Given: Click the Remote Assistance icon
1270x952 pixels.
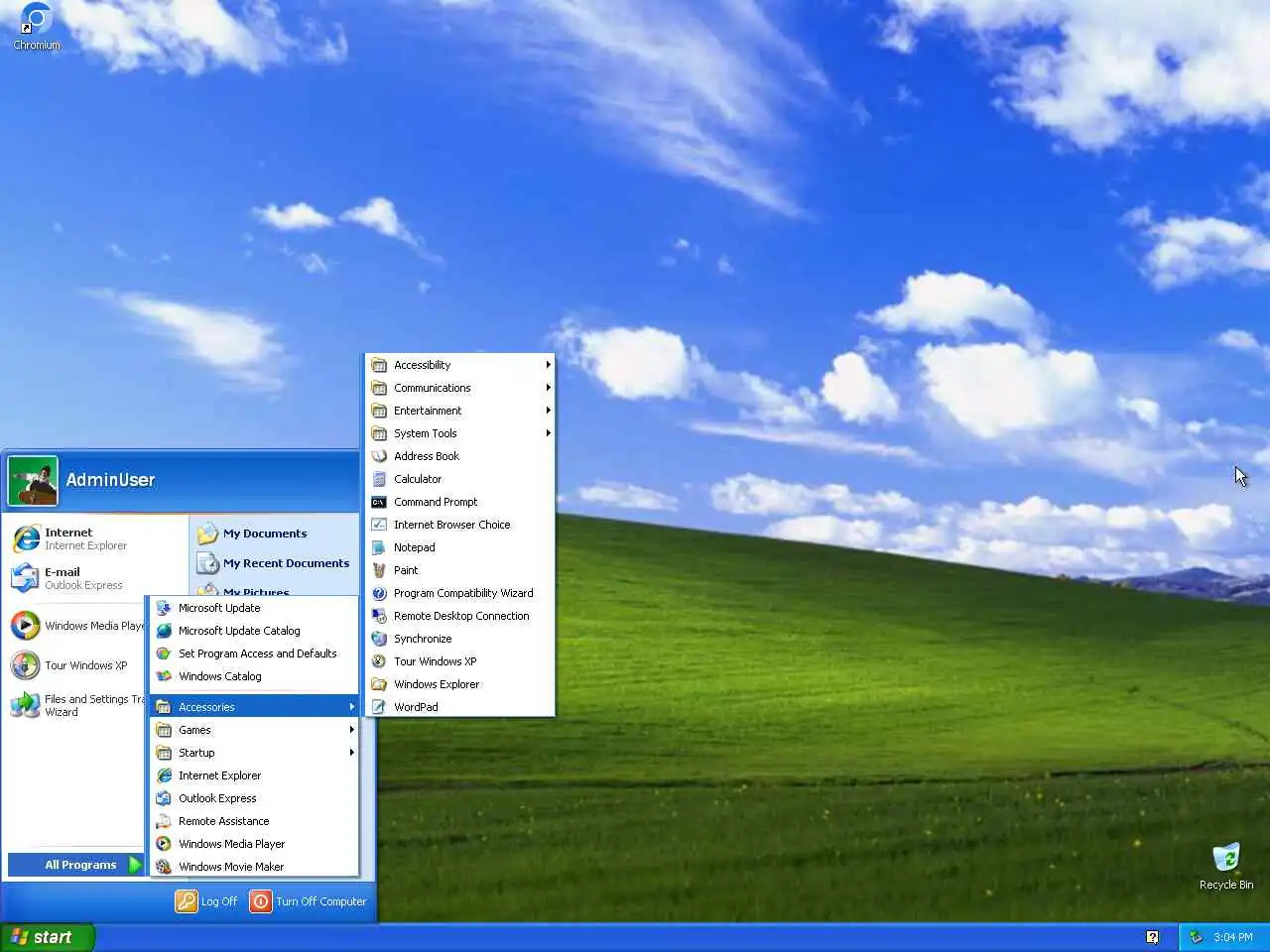Looking at the screenshot, I should click(x=164, y=821).
